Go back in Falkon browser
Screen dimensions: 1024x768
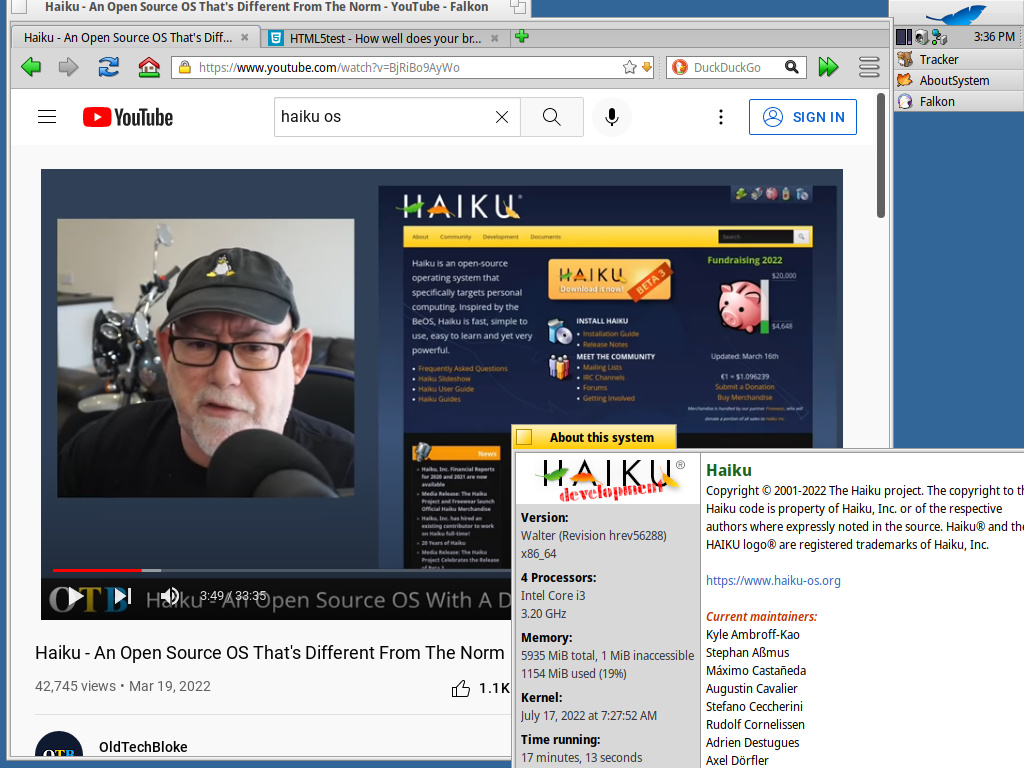click(x=31, y=67)
